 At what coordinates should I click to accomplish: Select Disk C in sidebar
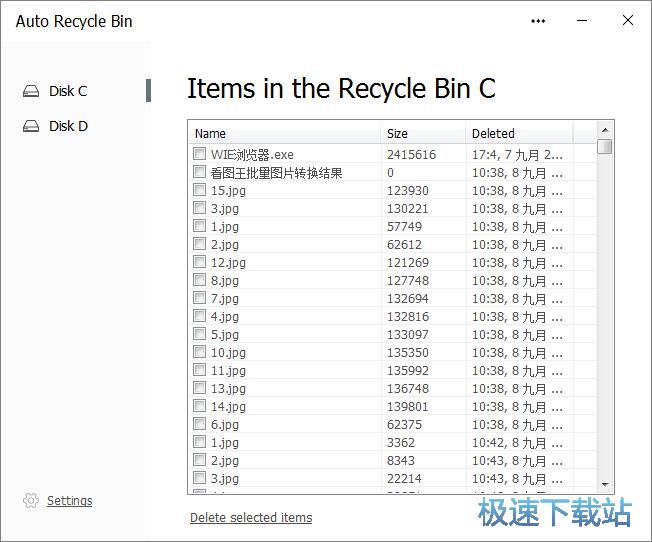tap(68, 91)
